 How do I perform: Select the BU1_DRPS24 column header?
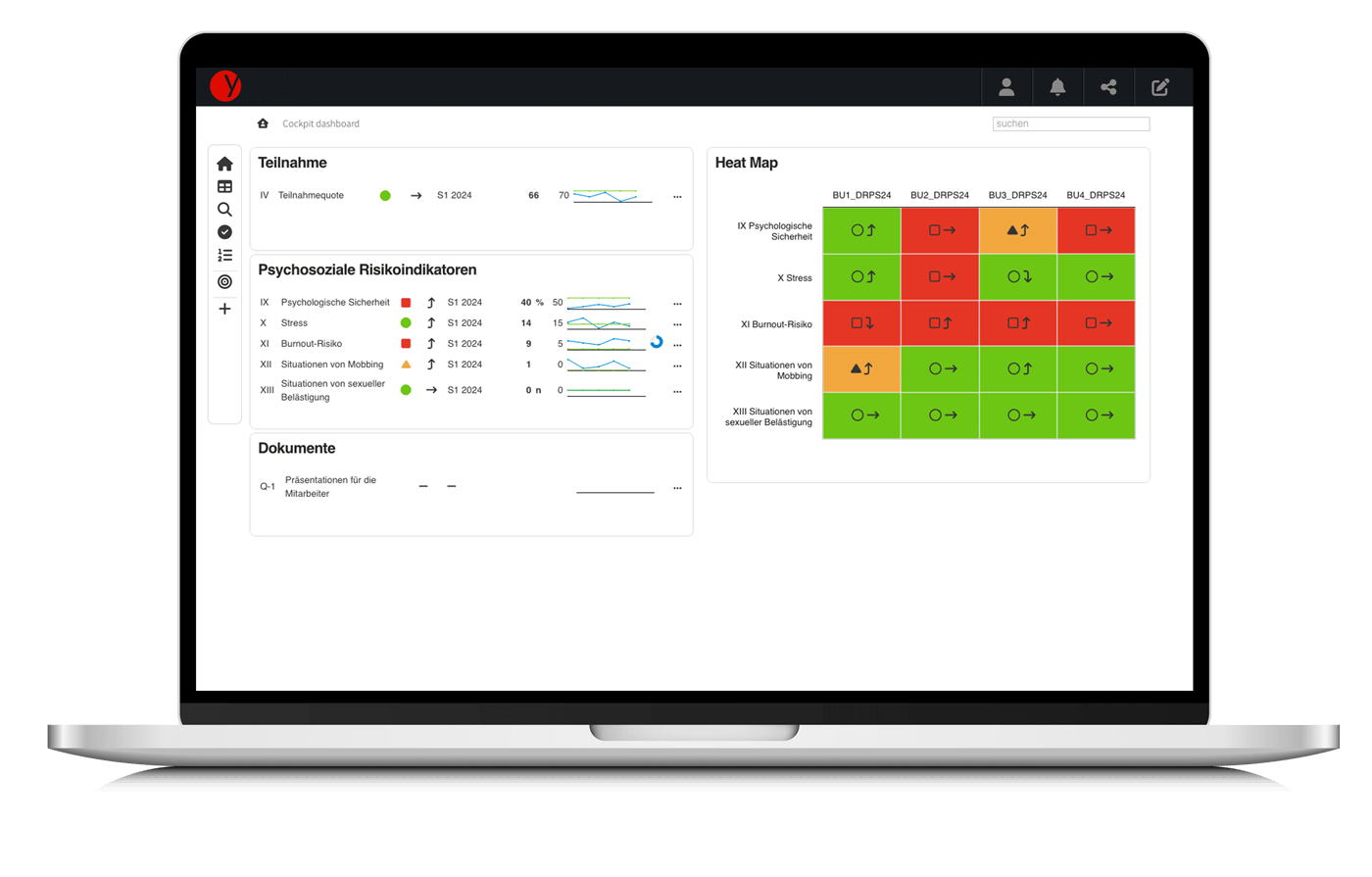click(861, 195)
